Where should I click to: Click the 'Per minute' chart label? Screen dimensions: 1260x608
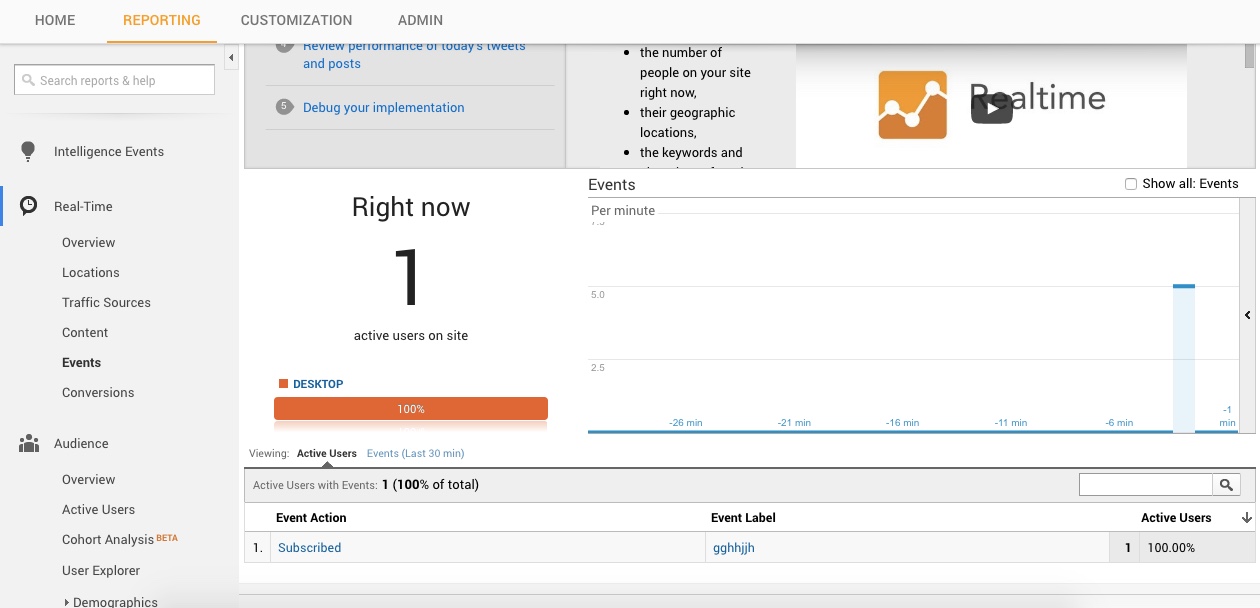coord(623,210)
